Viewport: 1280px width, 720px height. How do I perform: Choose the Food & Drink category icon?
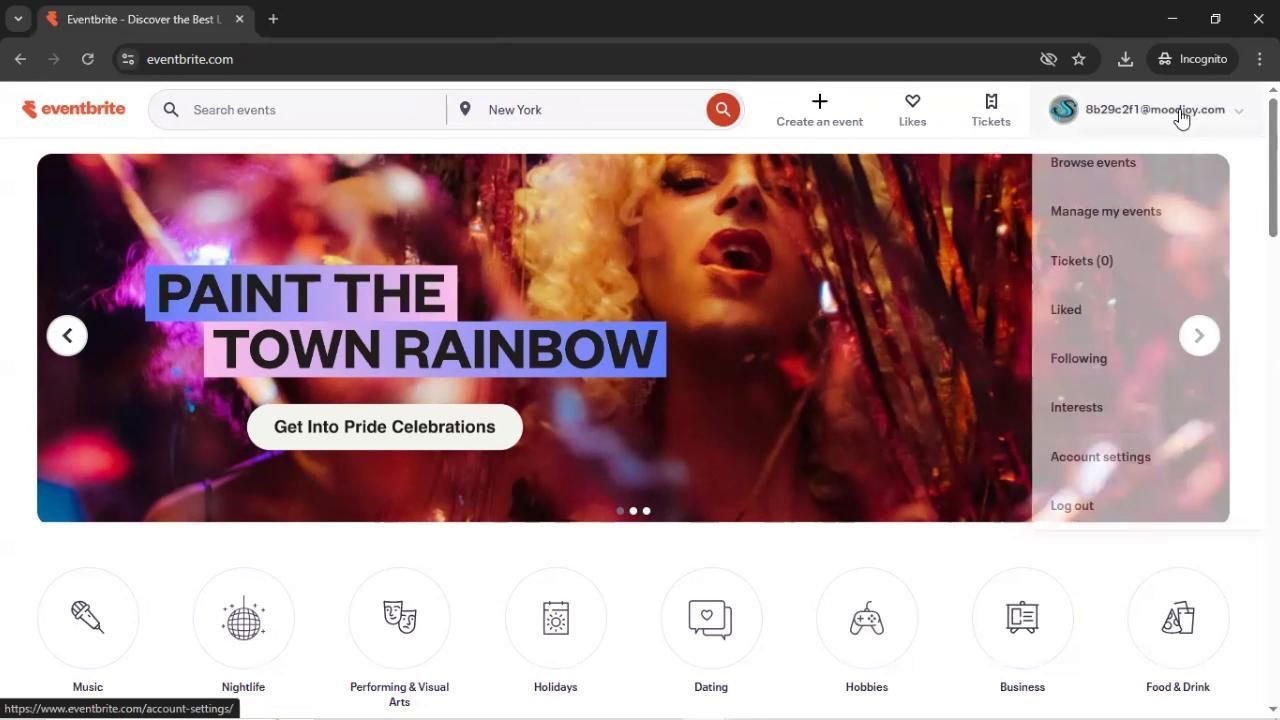pyautogui.click(x=1178, y=618)
